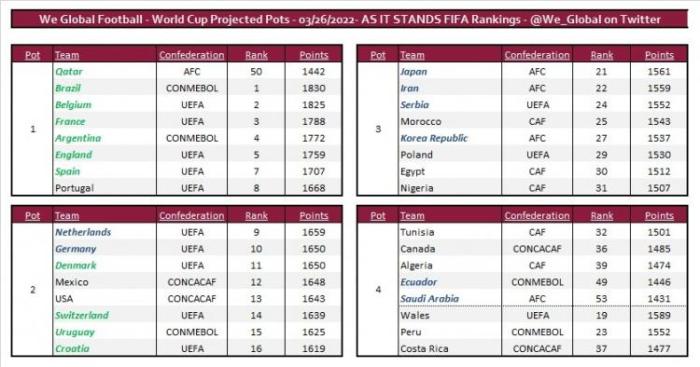Click the maroon title banner at top

point(350,19)
